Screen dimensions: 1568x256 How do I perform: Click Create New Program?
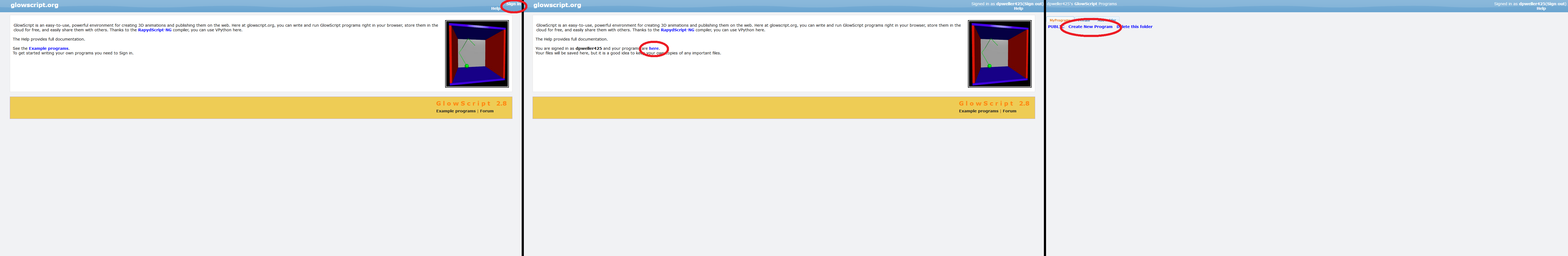tap(1090, 27)
